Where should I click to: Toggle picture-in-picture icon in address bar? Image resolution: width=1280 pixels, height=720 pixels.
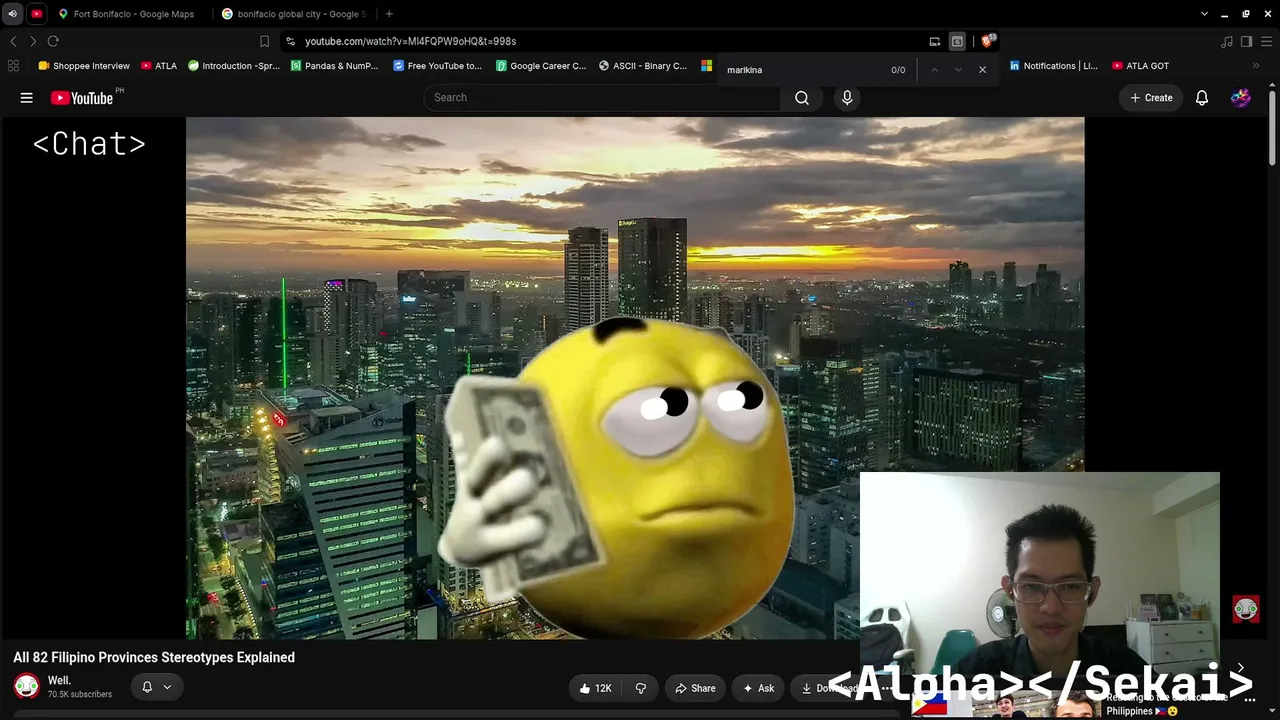(x=957, y=41)
